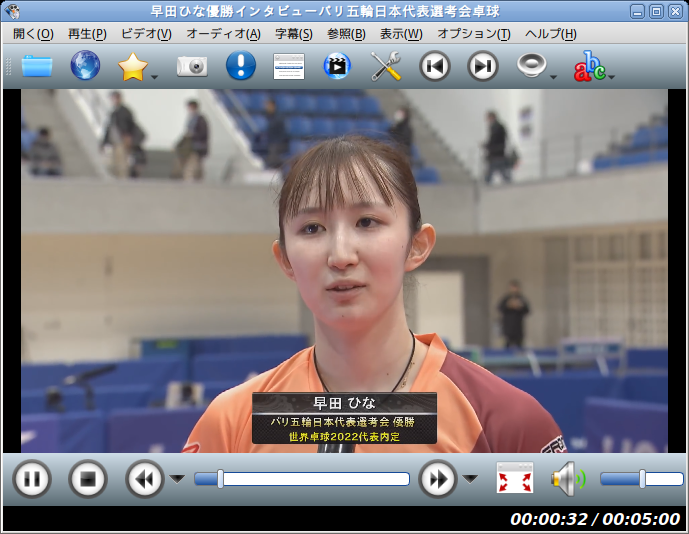
Task: Click the abc subtitle icon
Action: pyautogui.click(x=589, y=66)
